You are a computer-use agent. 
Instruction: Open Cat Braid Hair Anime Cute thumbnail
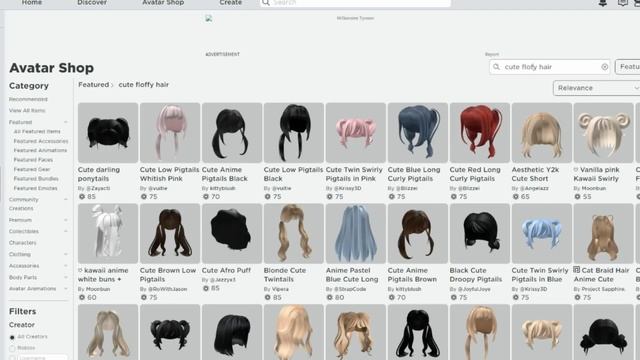pos(604,233)
